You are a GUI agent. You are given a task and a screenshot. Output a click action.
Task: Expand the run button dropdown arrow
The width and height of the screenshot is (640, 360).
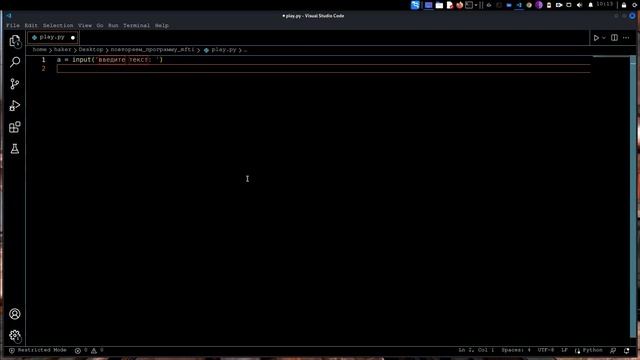click(604, 38)
